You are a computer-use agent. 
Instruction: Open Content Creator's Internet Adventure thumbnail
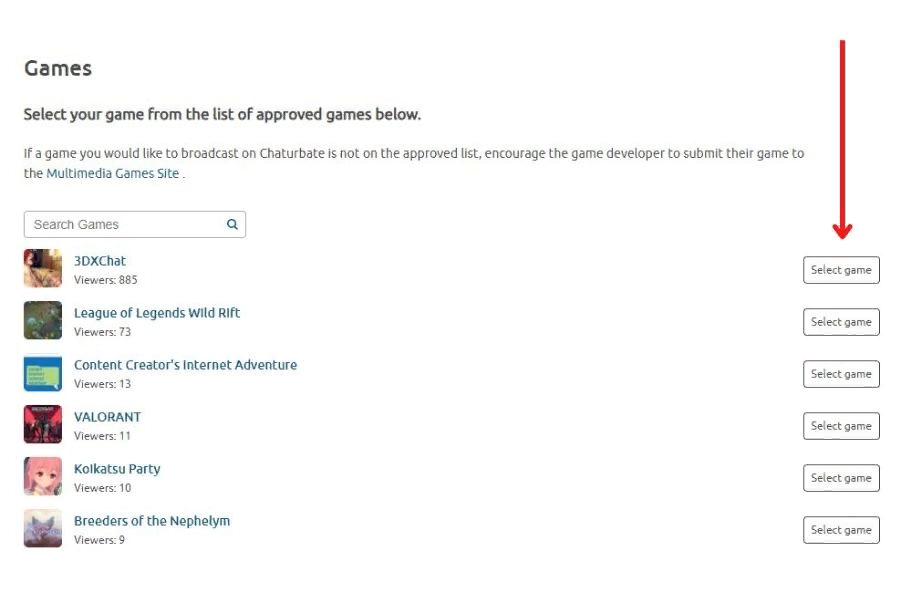43,373
